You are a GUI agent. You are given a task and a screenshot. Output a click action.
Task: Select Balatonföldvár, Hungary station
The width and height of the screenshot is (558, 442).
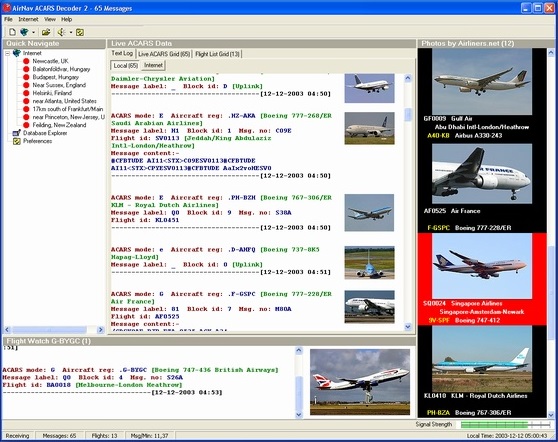point(61,69)
